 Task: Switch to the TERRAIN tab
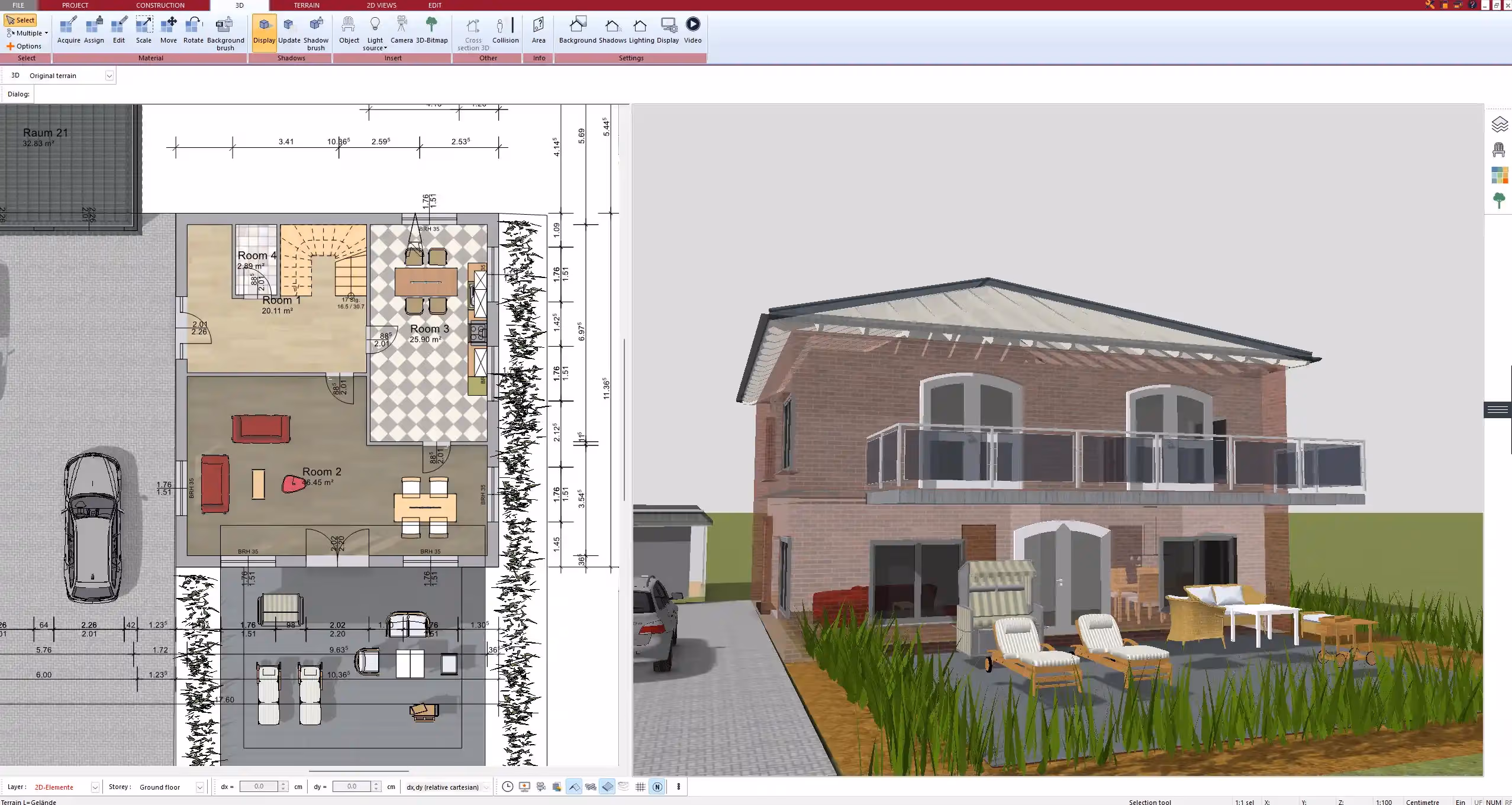pyautogui.click(x=307, y=5)
